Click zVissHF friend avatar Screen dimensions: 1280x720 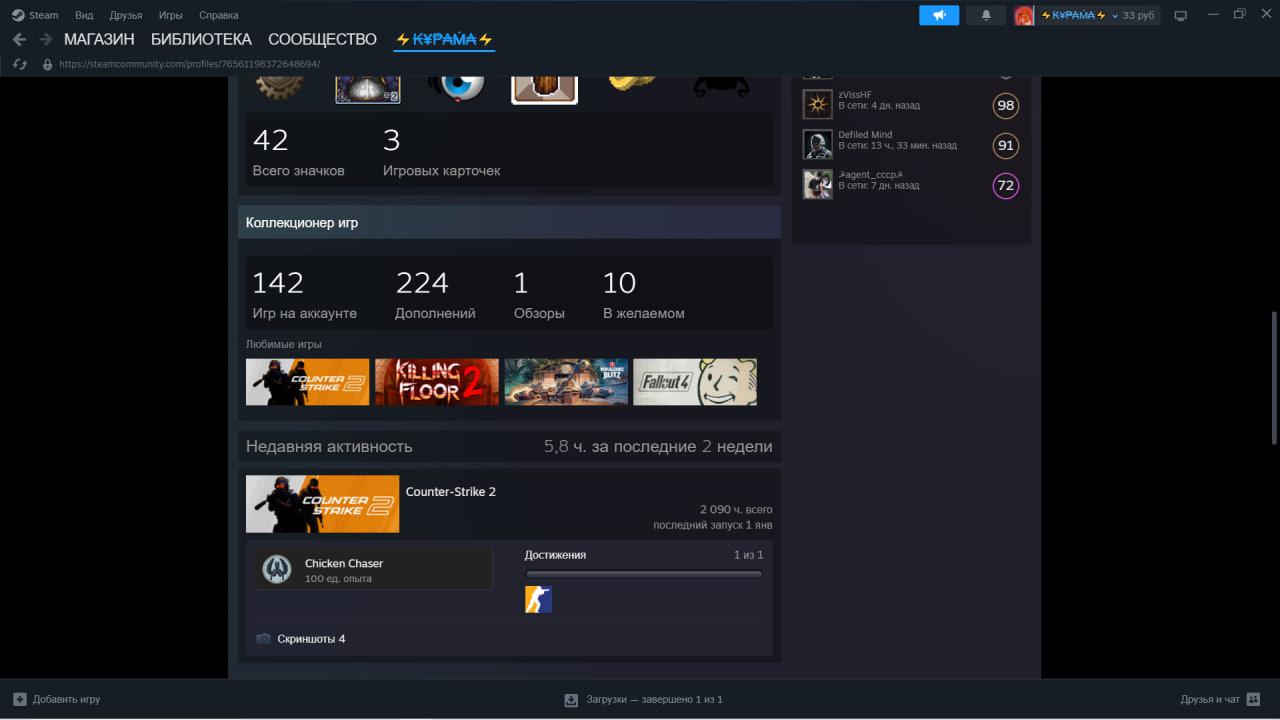tap(818, 104)
